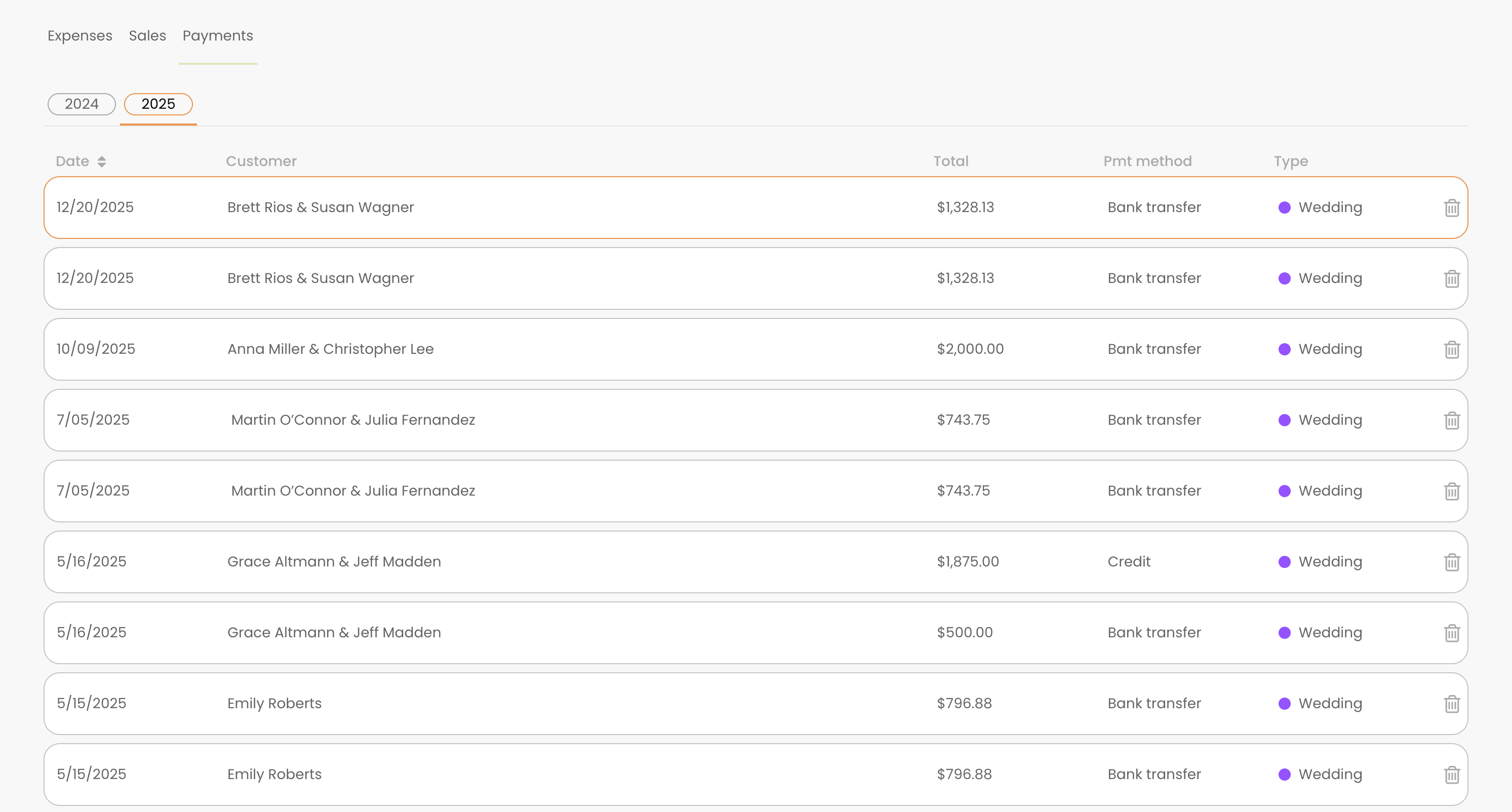Select the $1,875.00 total
Image resolution: width=1512 pixels, height=812 pixels.
pyautogui.click(x=968, y=561)
